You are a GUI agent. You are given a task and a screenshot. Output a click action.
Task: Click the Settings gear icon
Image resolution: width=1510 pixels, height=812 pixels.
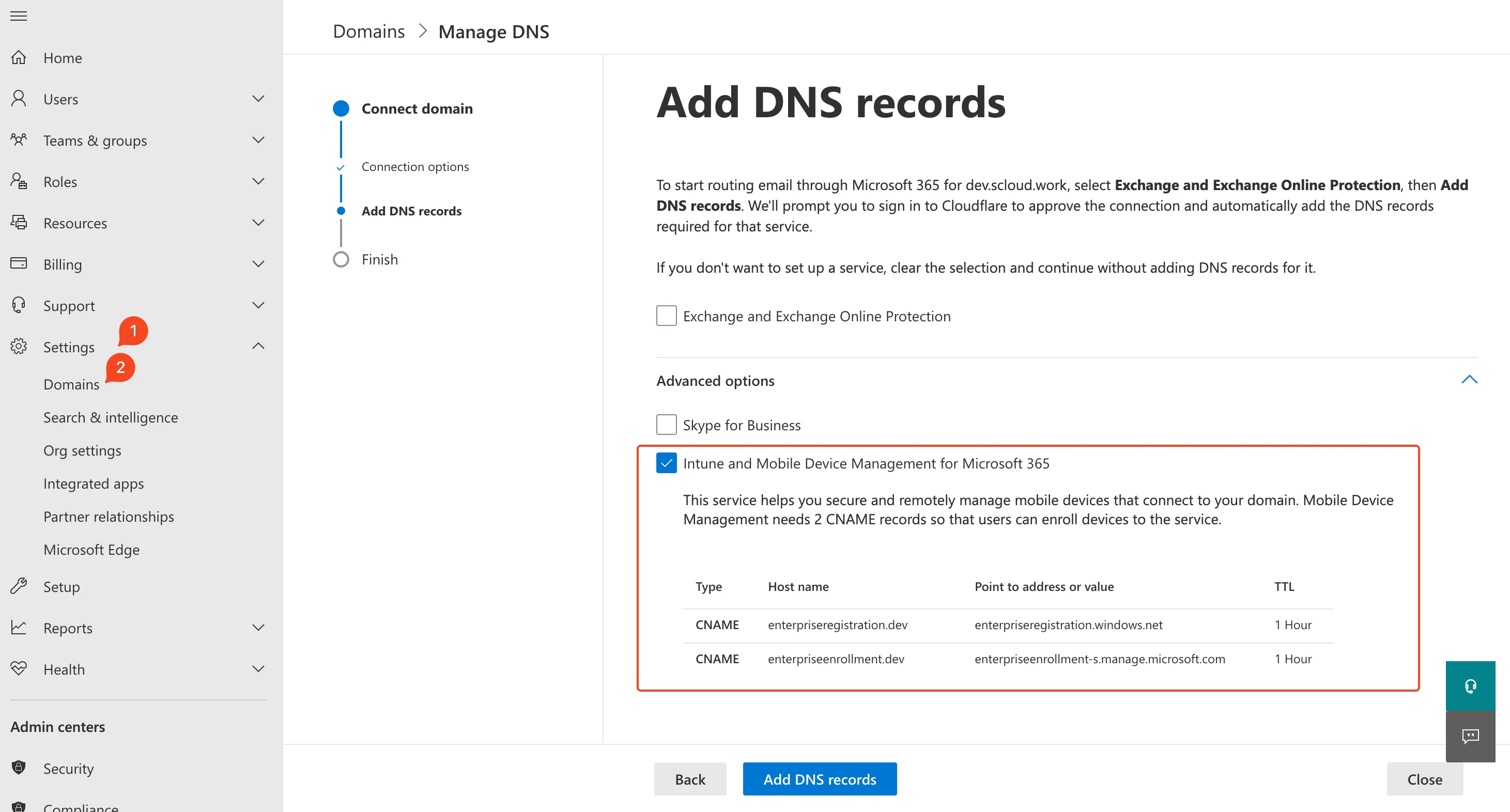[19, 346]
